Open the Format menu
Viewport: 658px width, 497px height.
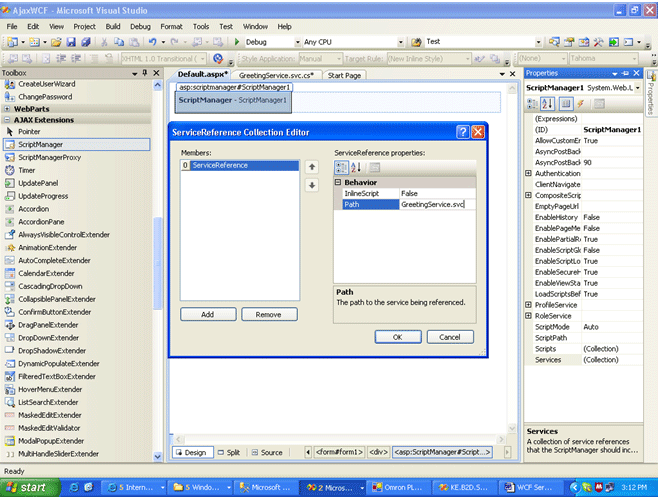tap(171, 26)
